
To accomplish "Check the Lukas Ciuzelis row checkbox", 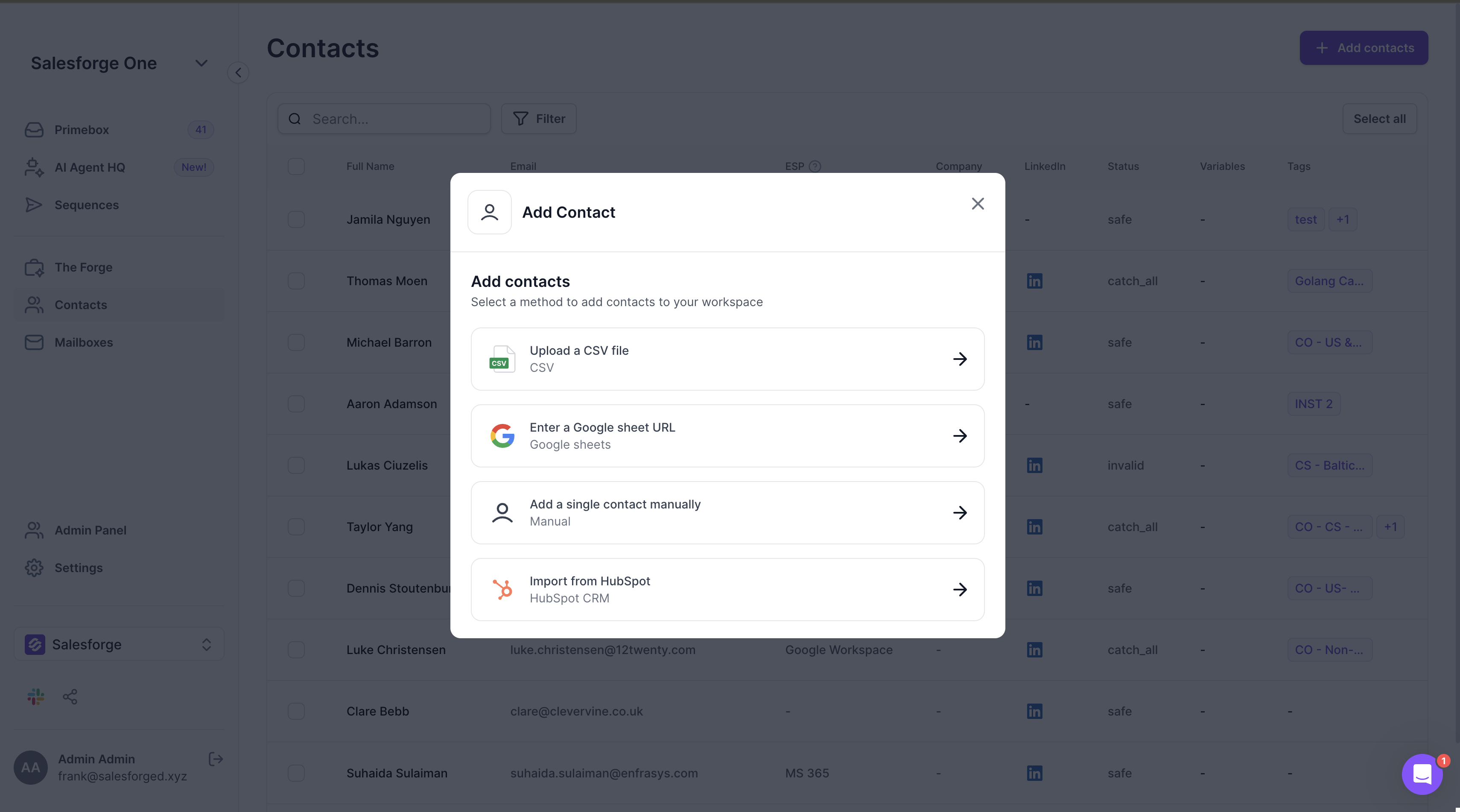I will pos(296,465).
